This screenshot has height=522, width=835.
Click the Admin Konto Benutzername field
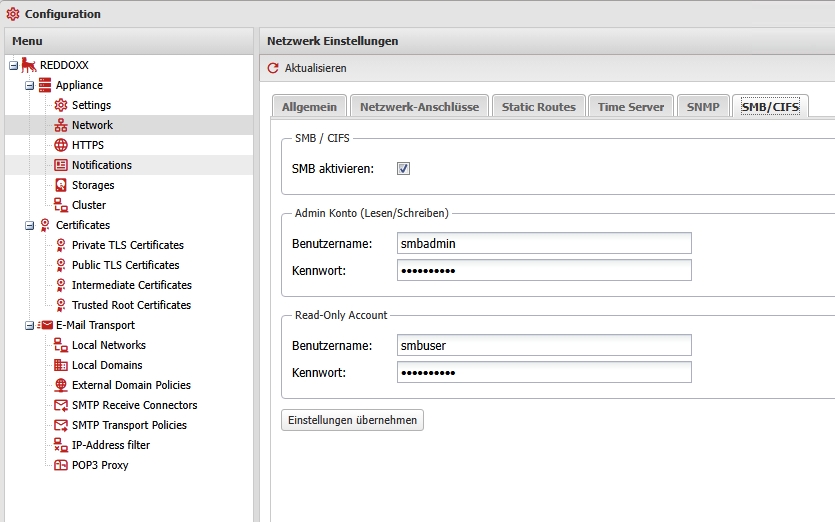pos(544,243)
